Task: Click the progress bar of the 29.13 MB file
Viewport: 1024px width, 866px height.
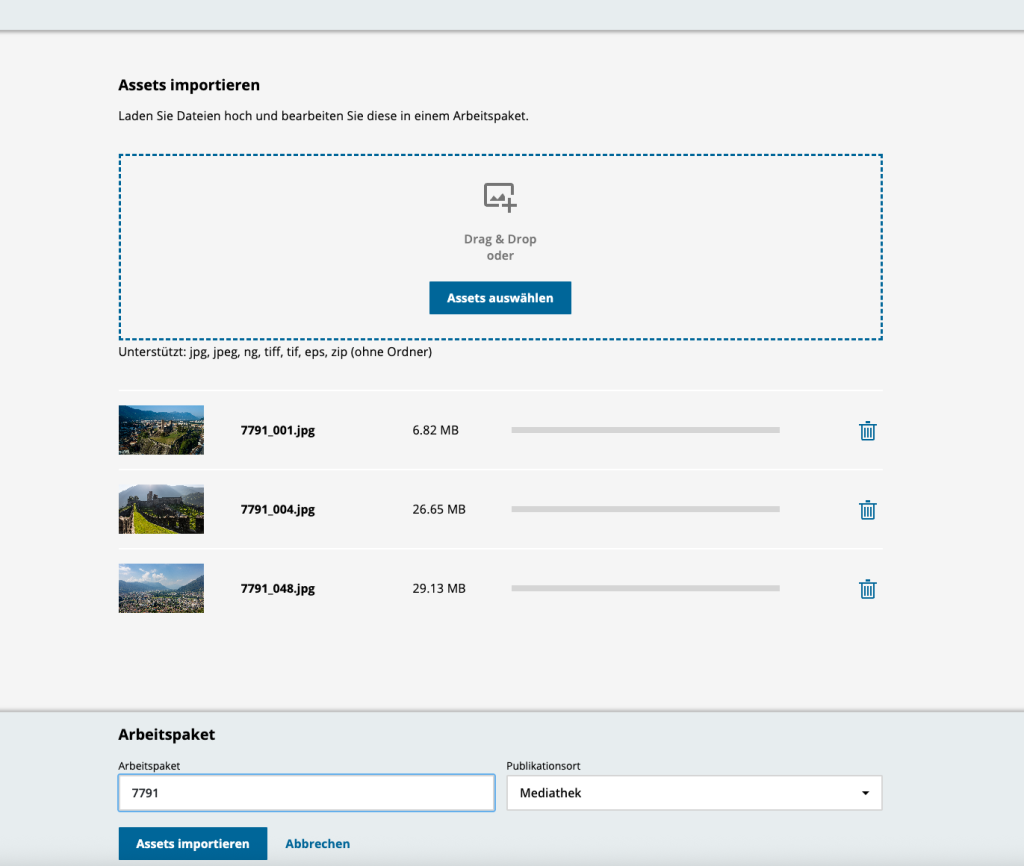Action: tap(645, 588)
